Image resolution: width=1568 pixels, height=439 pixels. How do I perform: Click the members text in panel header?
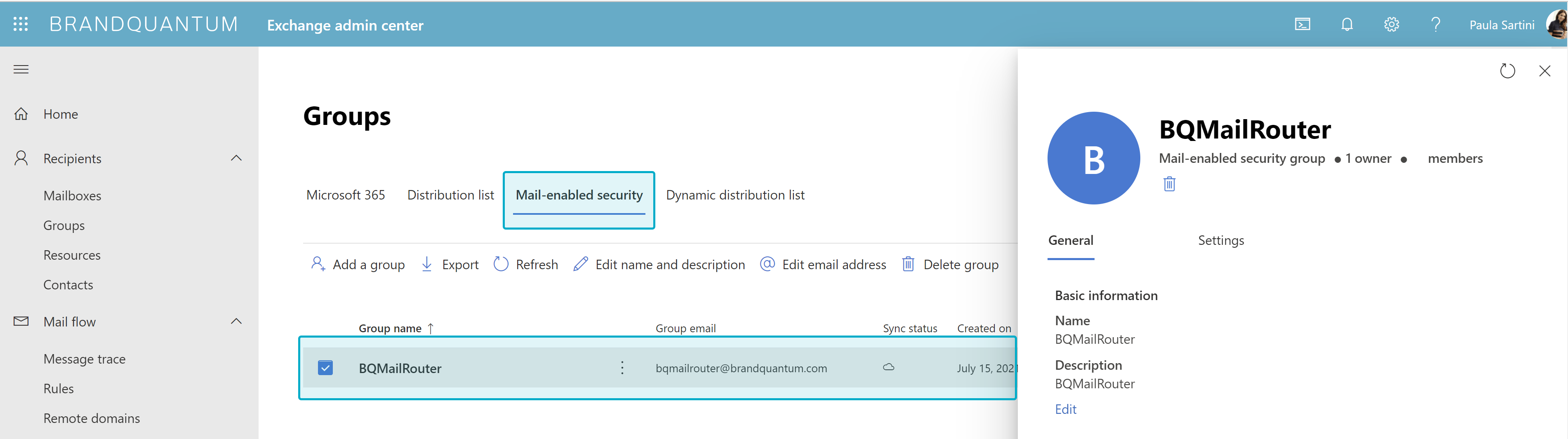tap(1455, 159)
